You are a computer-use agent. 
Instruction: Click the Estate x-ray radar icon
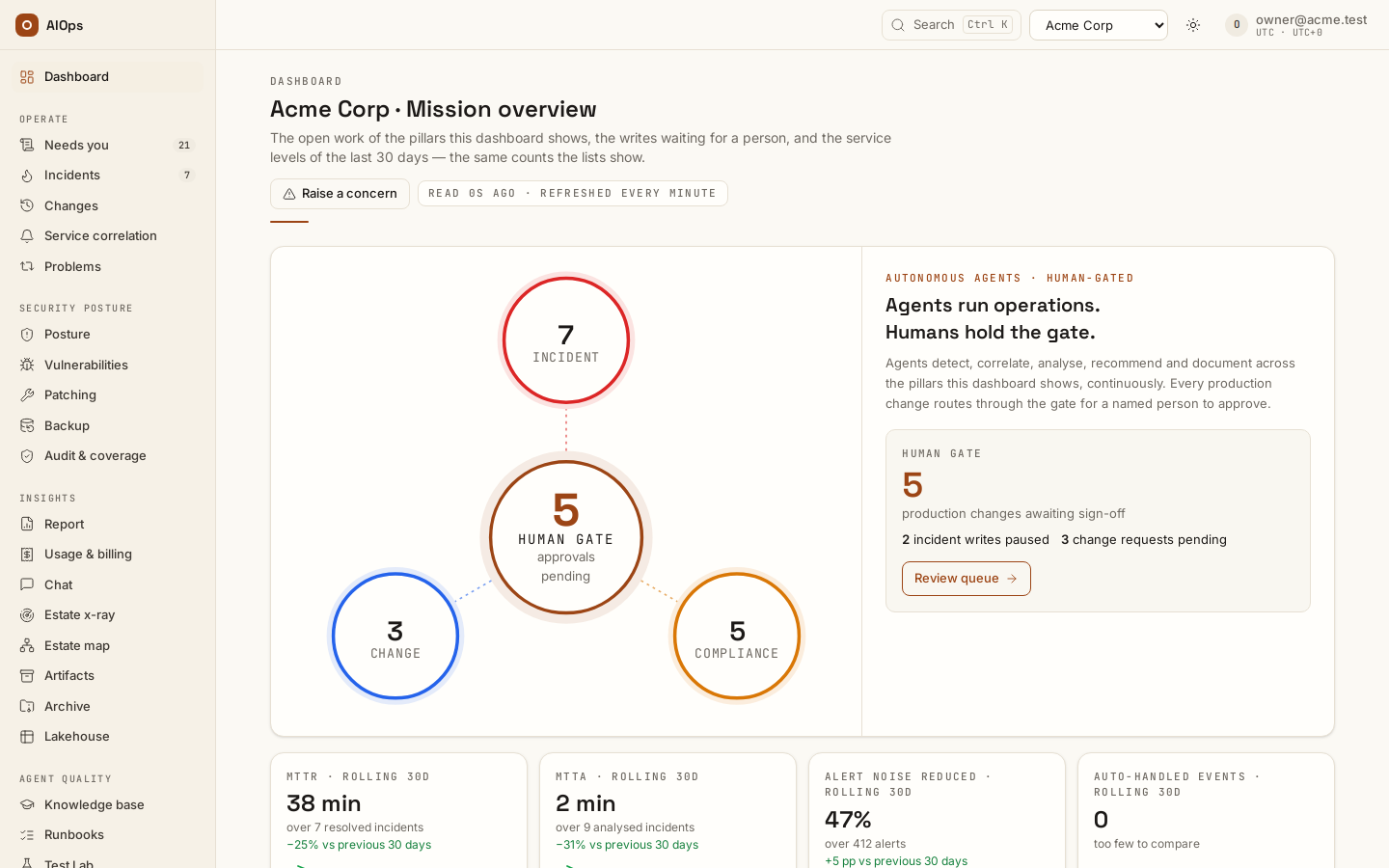point(27,615)
